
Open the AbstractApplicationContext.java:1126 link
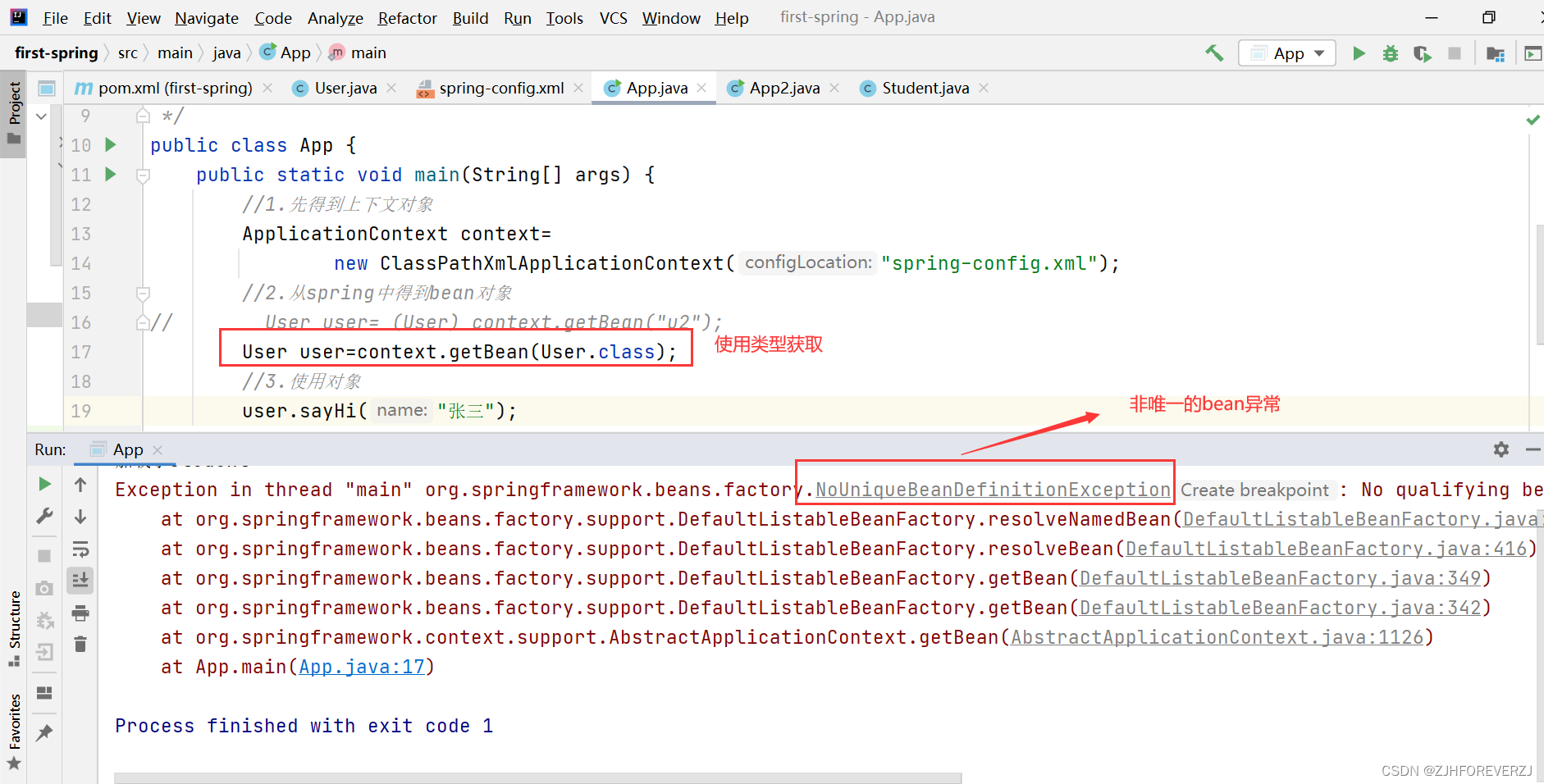point(1217,637)
